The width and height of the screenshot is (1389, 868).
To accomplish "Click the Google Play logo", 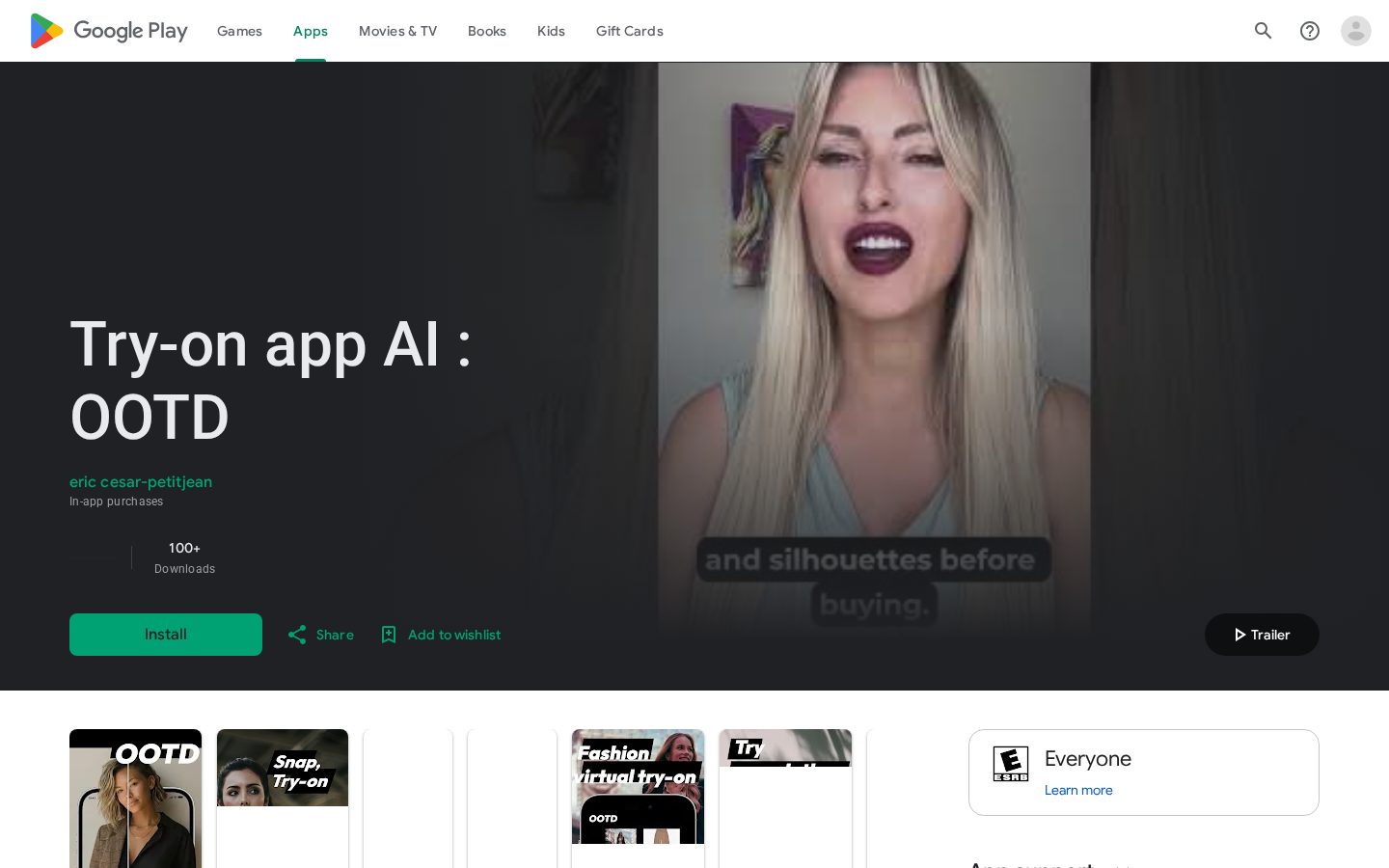I will point(109,31).
